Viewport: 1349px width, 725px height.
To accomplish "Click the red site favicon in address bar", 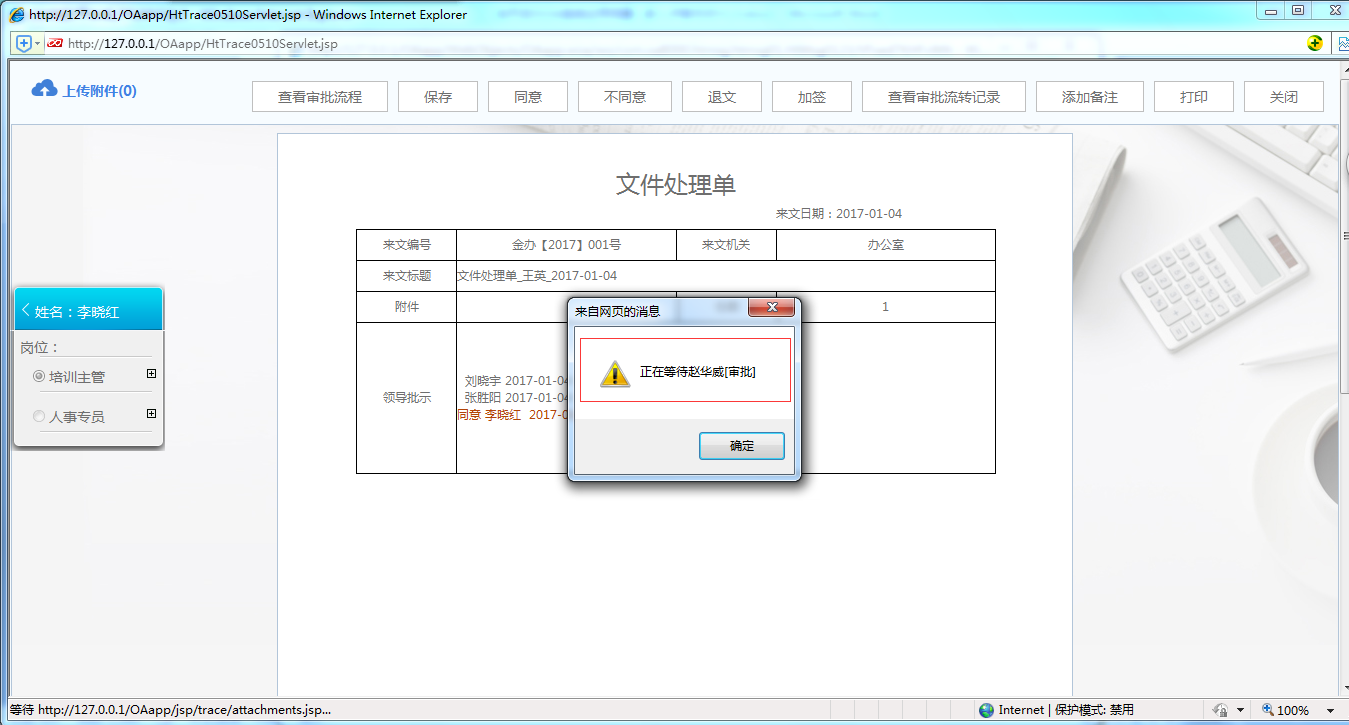I will pyautogui.click(x=55, y=44).
